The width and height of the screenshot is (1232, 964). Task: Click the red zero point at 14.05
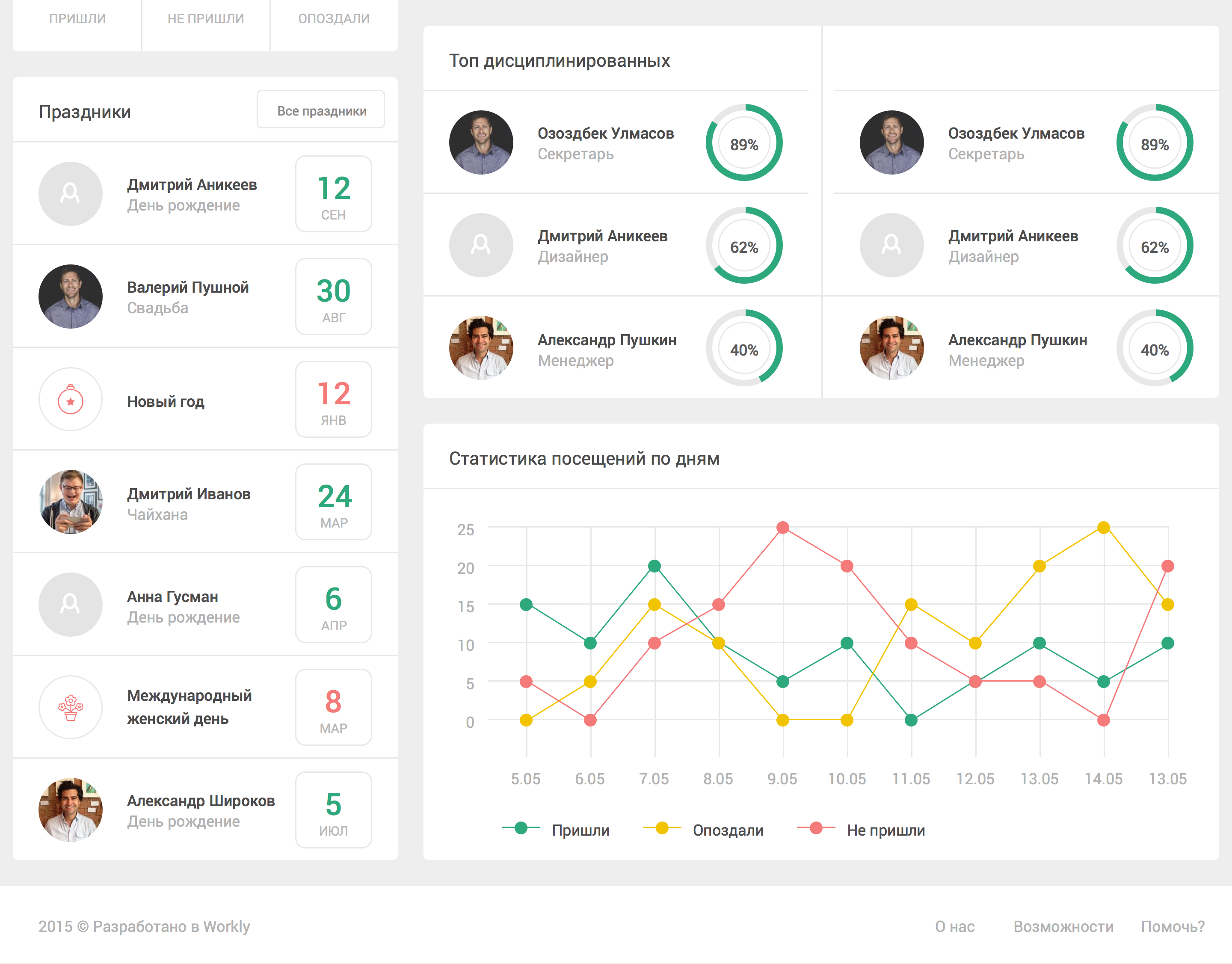click(x=1104, y=720)
